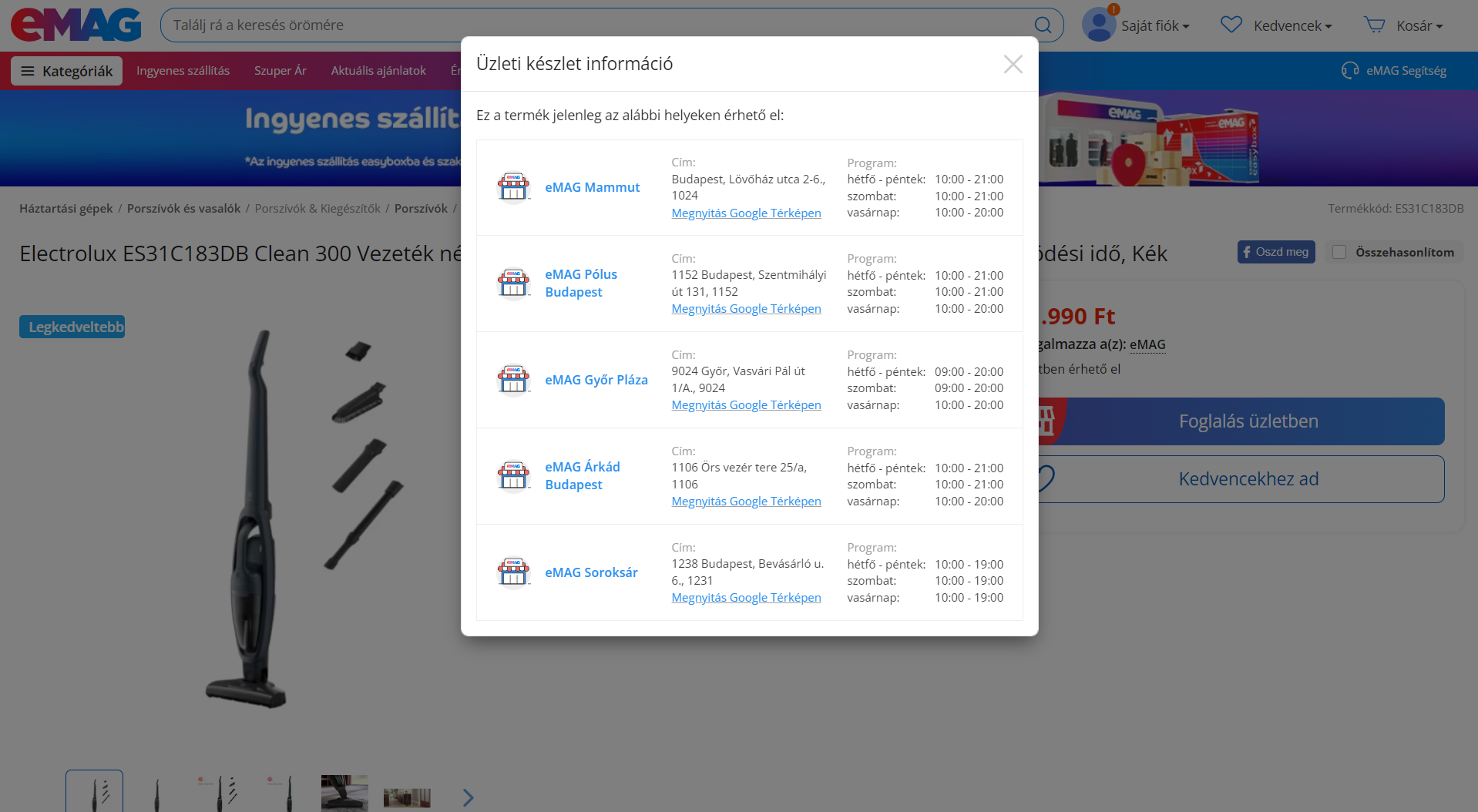Click the store icon beside eMAG Soroksár
The image size is (1478, 812).
[x=513, y=572]
